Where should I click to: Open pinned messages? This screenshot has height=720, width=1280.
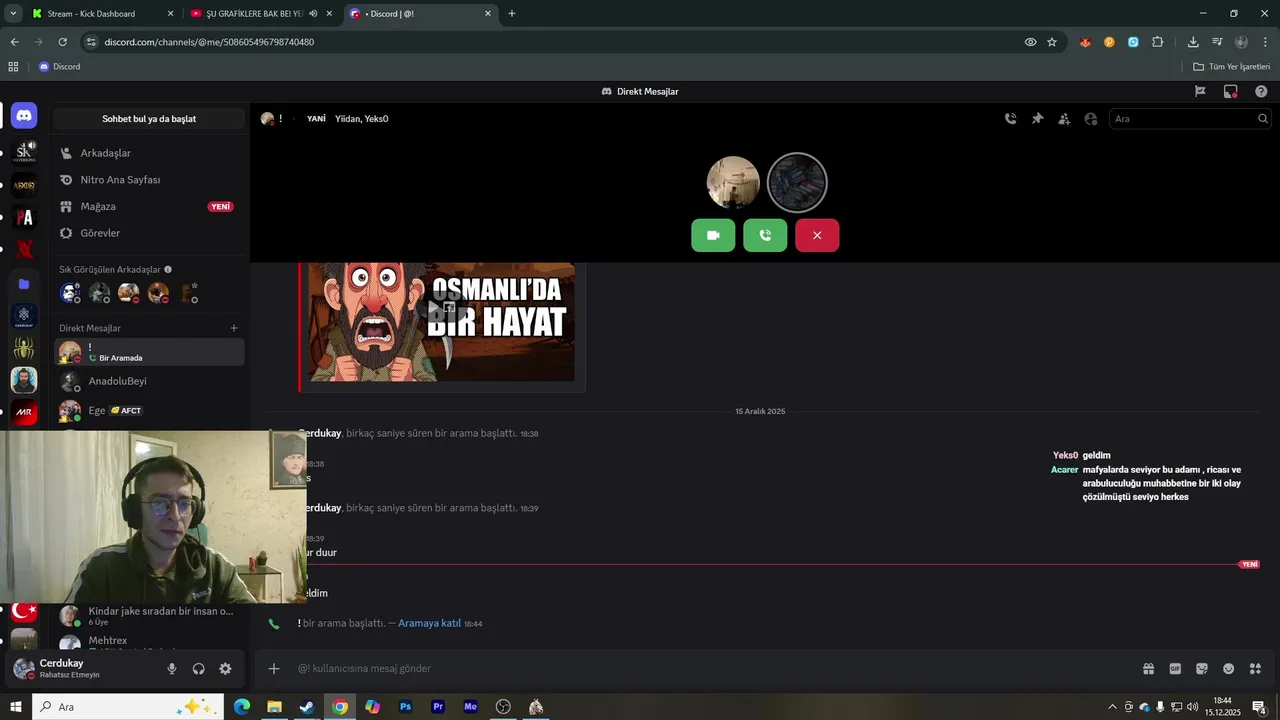1038,119
